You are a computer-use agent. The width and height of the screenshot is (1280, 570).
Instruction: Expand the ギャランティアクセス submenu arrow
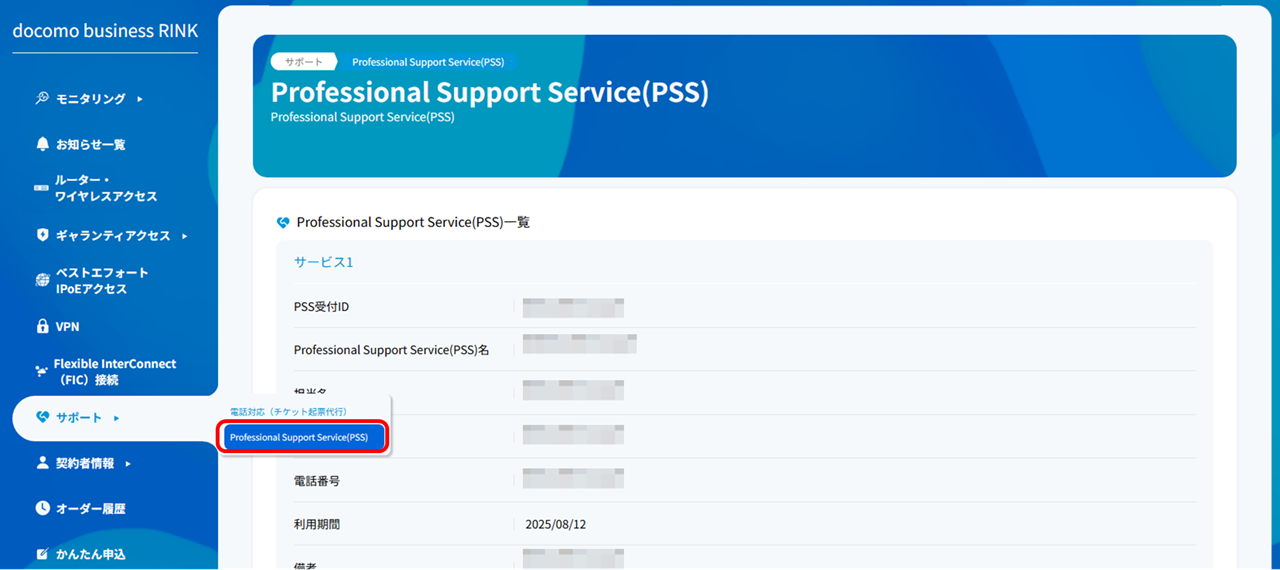184,236
